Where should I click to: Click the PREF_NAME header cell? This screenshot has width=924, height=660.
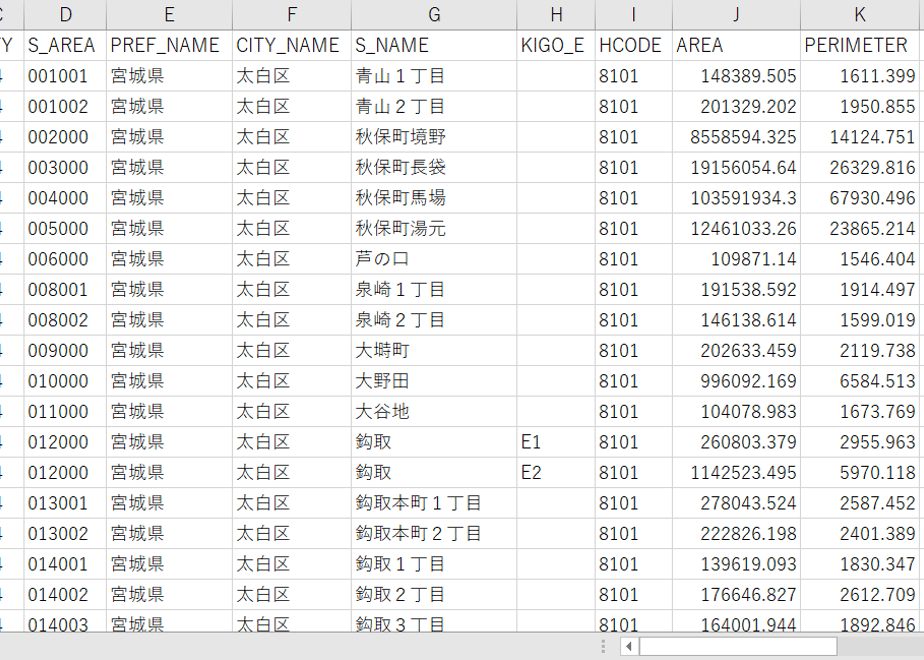(169, 45)
